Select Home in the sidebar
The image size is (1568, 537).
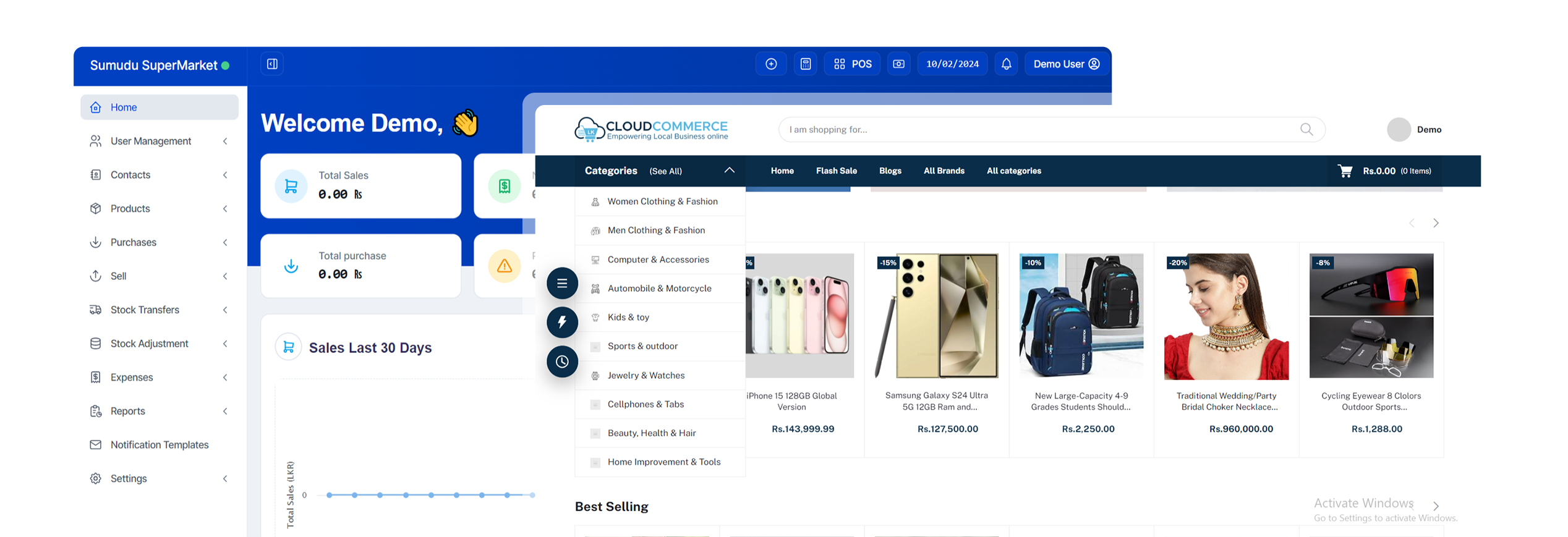click(x=160, y=107)
